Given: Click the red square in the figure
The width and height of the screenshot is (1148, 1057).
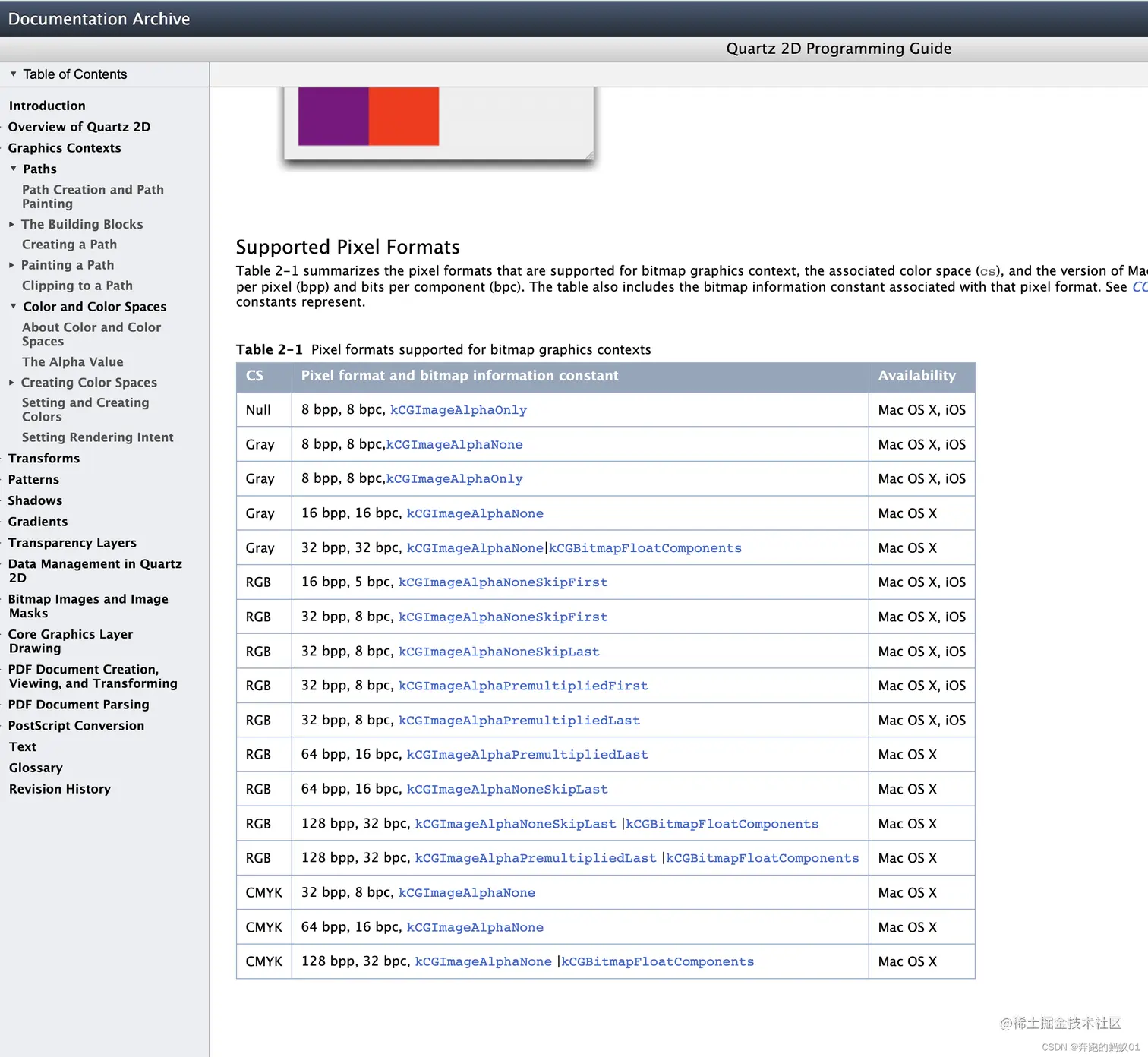Looking at the screenshot, I should pyautogui.click(x=404, y=116).
